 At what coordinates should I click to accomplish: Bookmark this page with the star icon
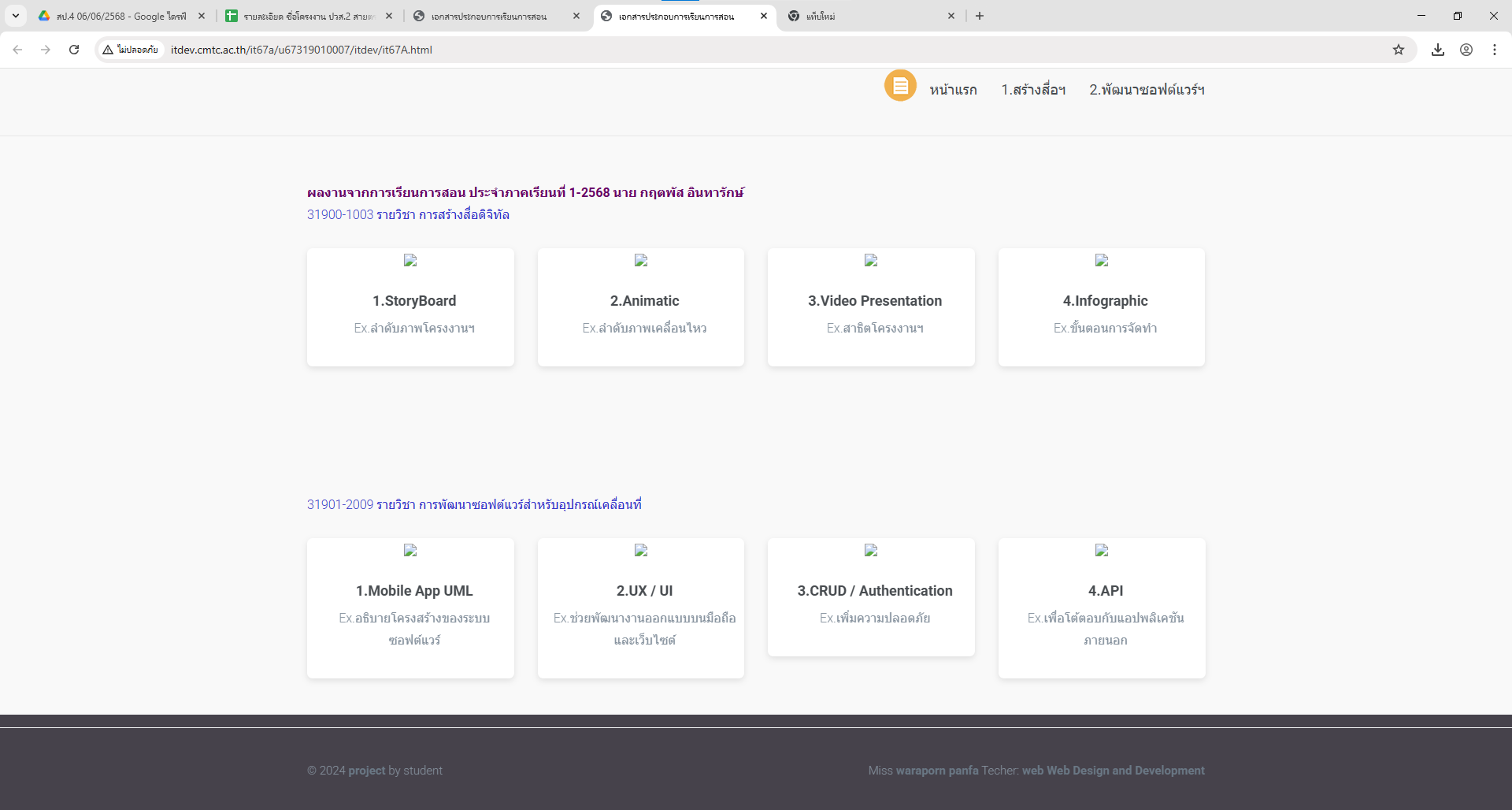1398,50
